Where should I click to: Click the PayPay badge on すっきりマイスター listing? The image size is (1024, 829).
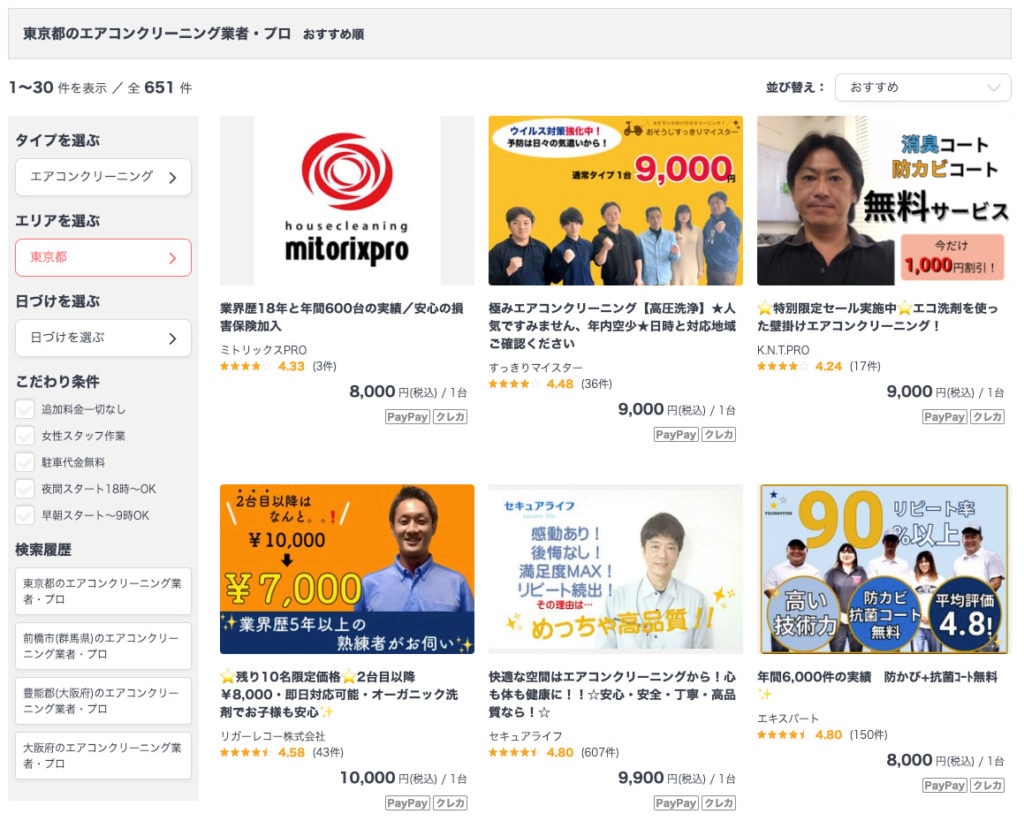tap(676, 434)
